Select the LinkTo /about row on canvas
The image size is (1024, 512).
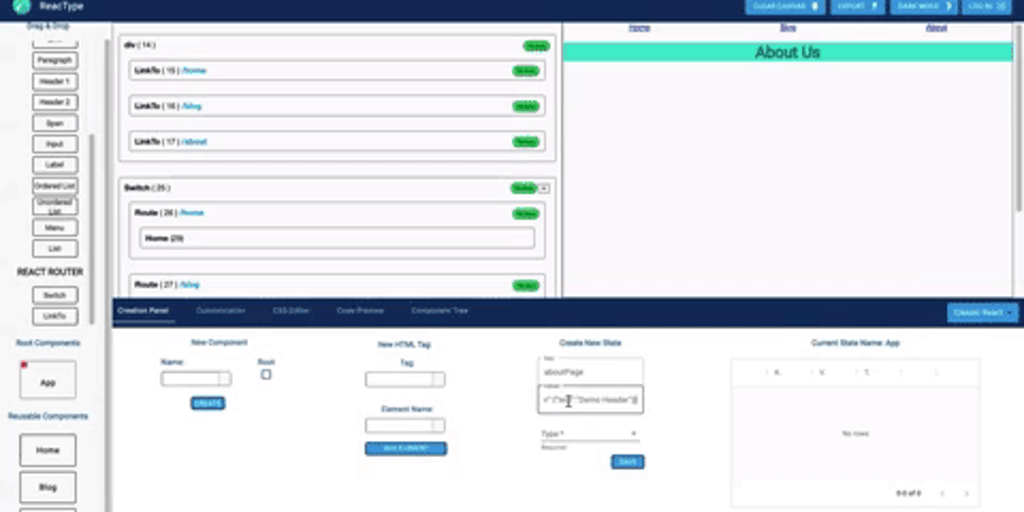click(337, 142)
